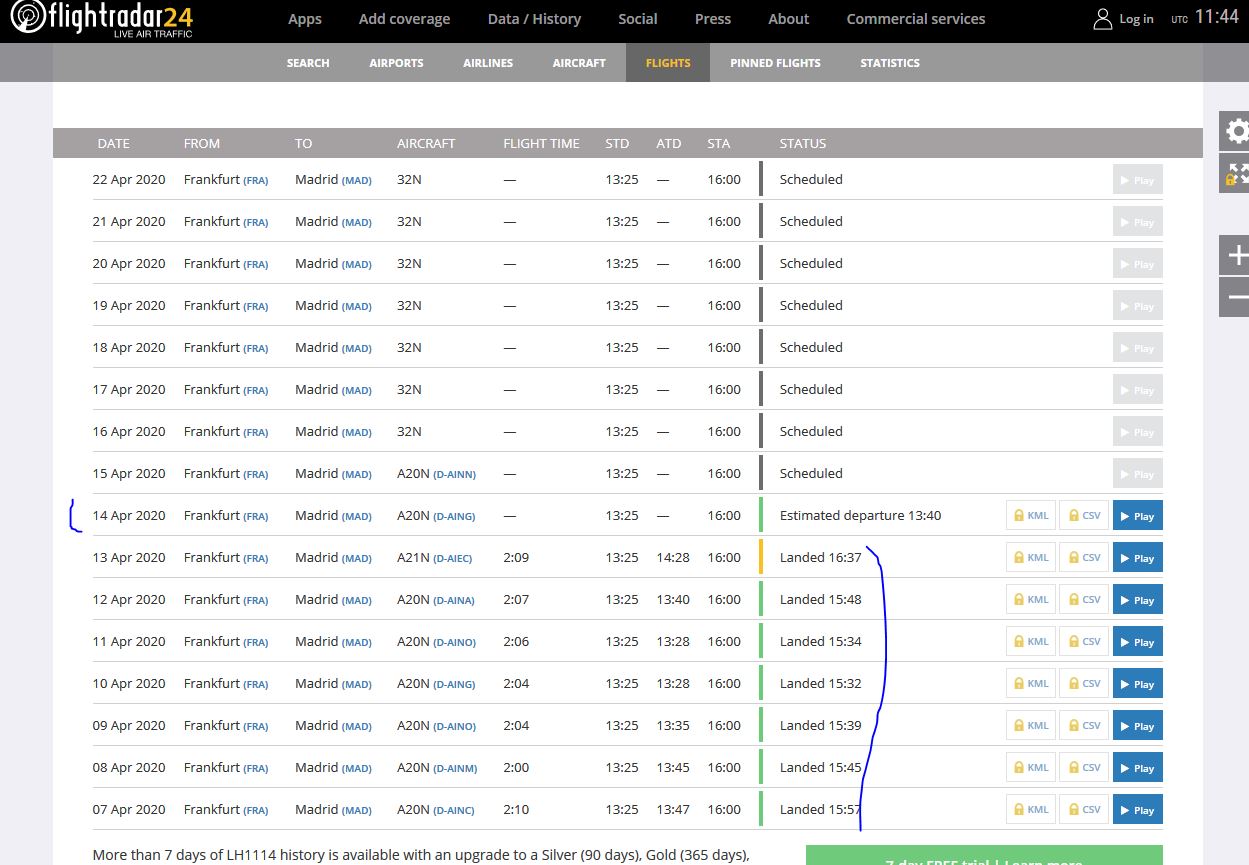Screen dimensions: 1249x865
Task: Open aircraft link D-AINM
Action: pyautogui.click(x=455, y=769)
